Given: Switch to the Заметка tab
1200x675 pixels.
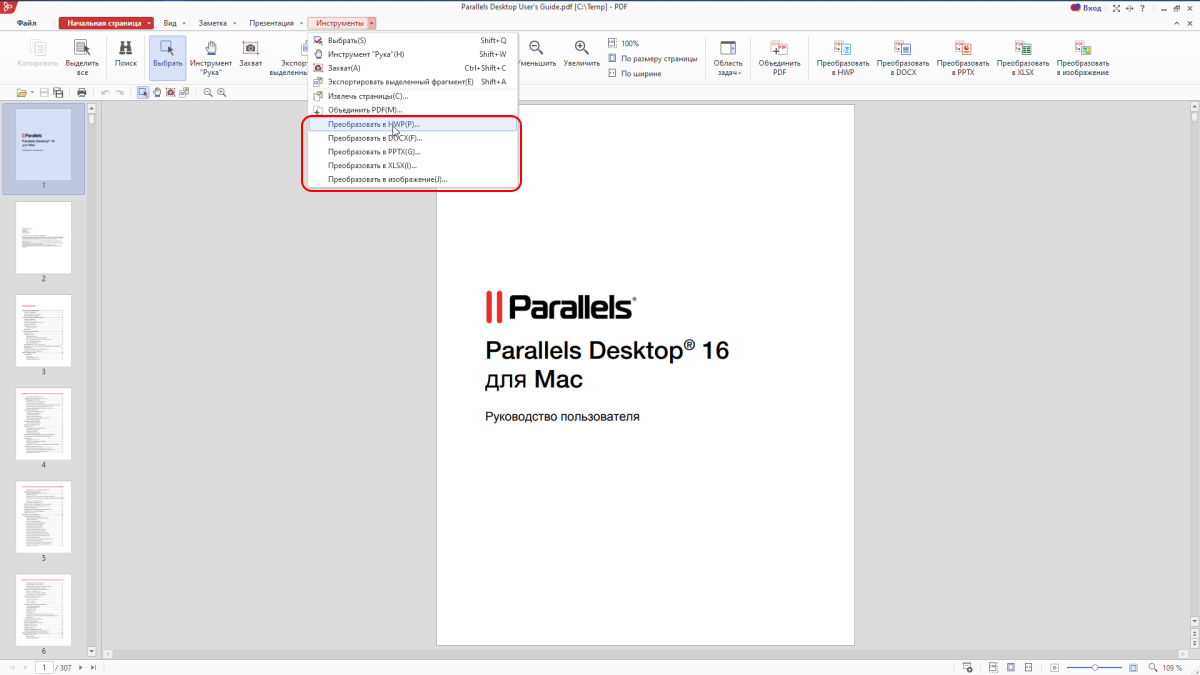Looking at the screenshot, I should pos(212,22).
